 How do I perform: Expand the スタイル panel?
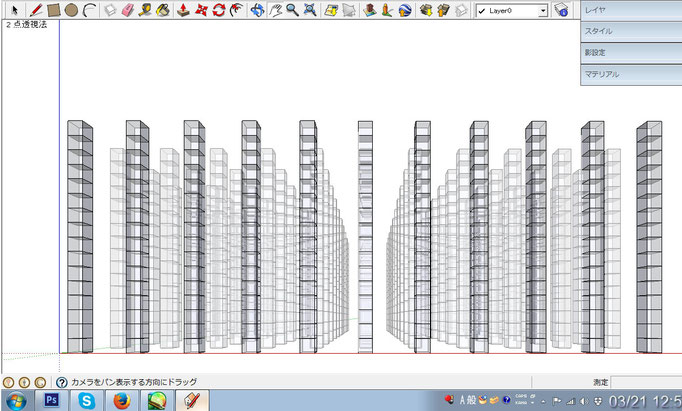click(631, 31)
